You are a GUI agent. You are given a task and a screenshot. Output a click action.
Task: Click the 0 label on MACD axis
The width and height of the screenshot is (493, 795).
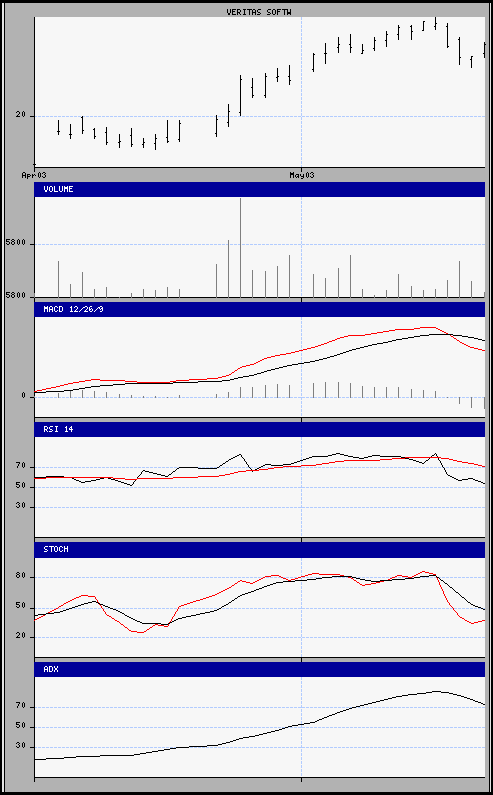click(23, 395)
